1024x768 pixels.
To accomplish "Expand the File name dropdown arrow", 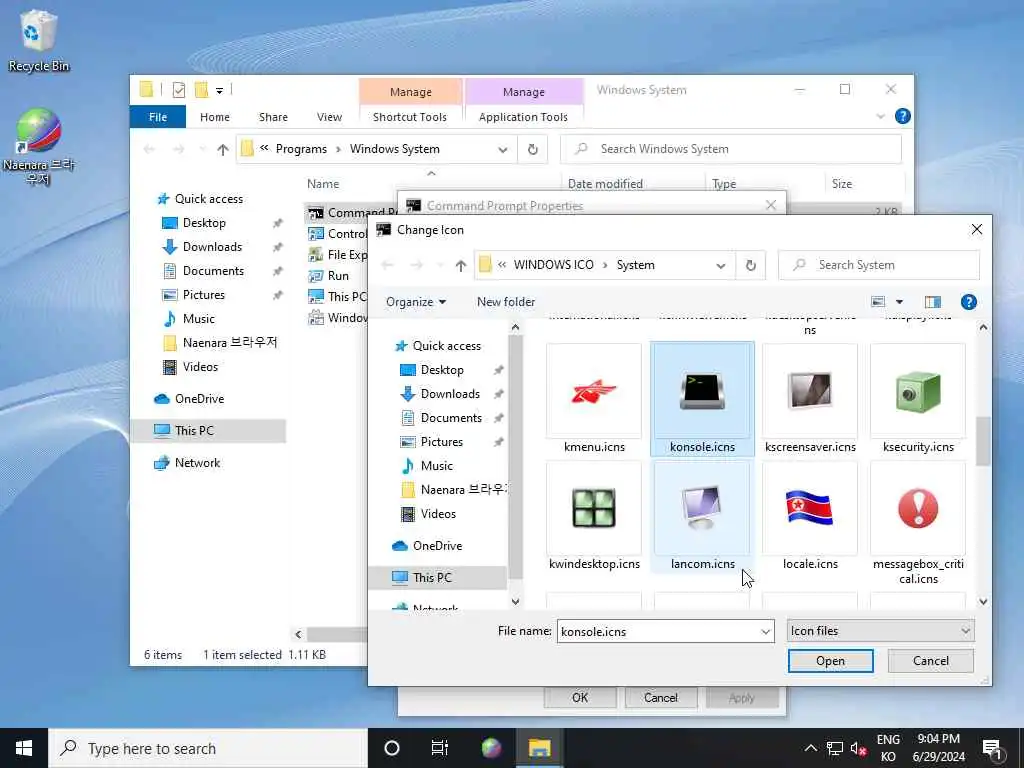I will coord(765,632).
